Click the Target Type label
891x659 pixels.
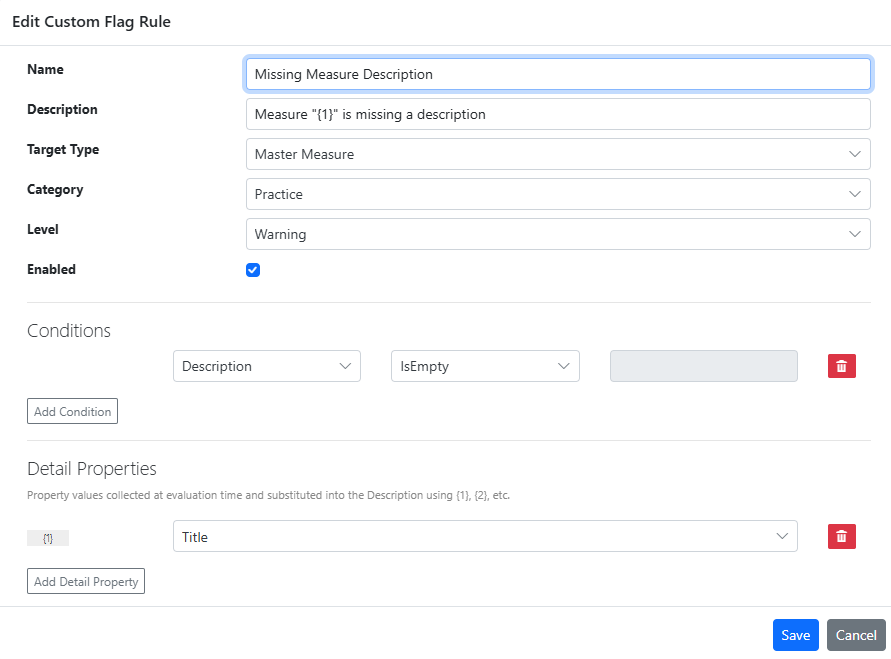coord(63,149)
